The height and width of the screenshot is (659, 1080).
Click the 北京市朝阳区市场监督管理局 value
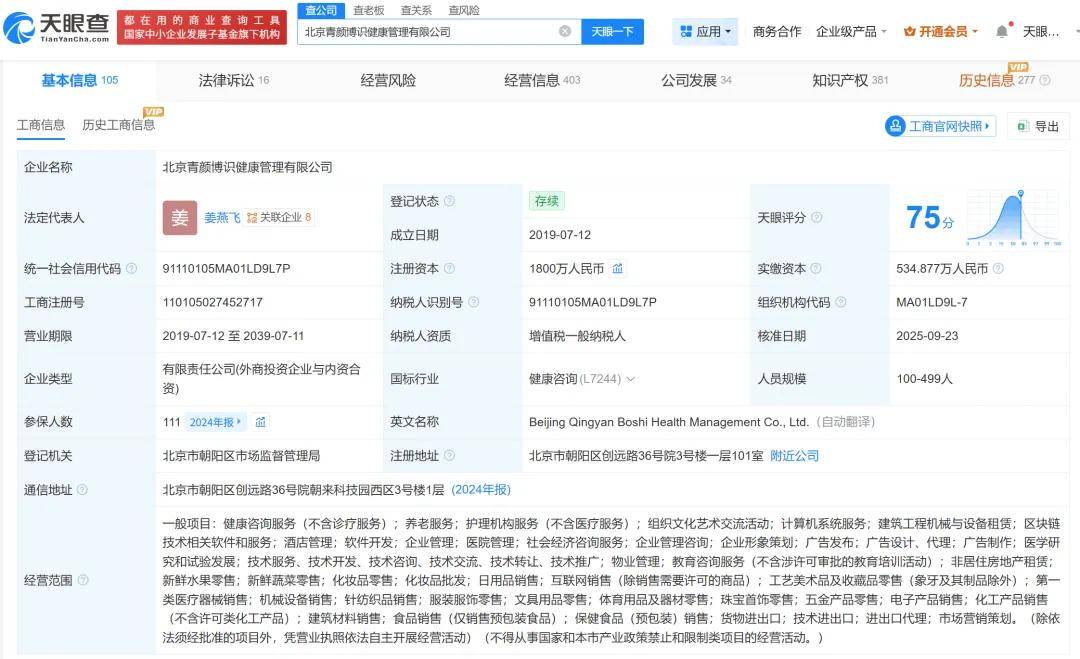tap(241, 456)
